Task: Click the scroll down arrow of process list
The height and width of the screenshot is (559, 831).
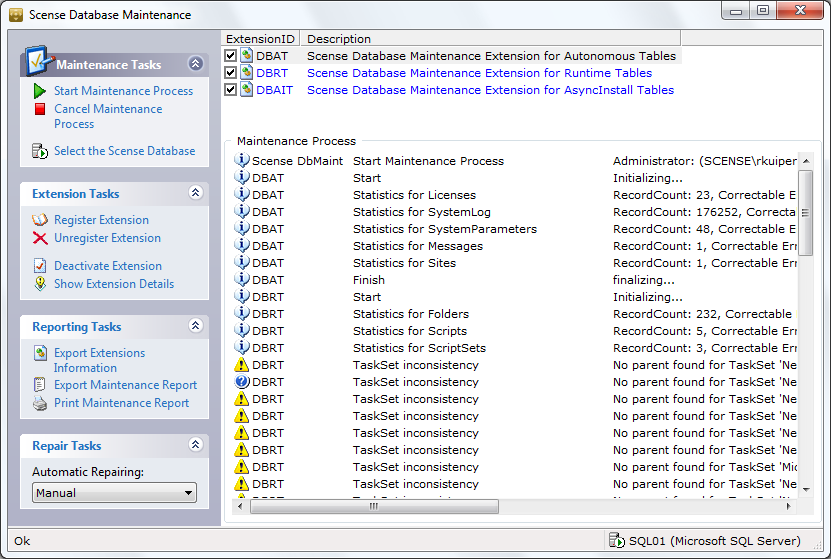Action: 806,490
